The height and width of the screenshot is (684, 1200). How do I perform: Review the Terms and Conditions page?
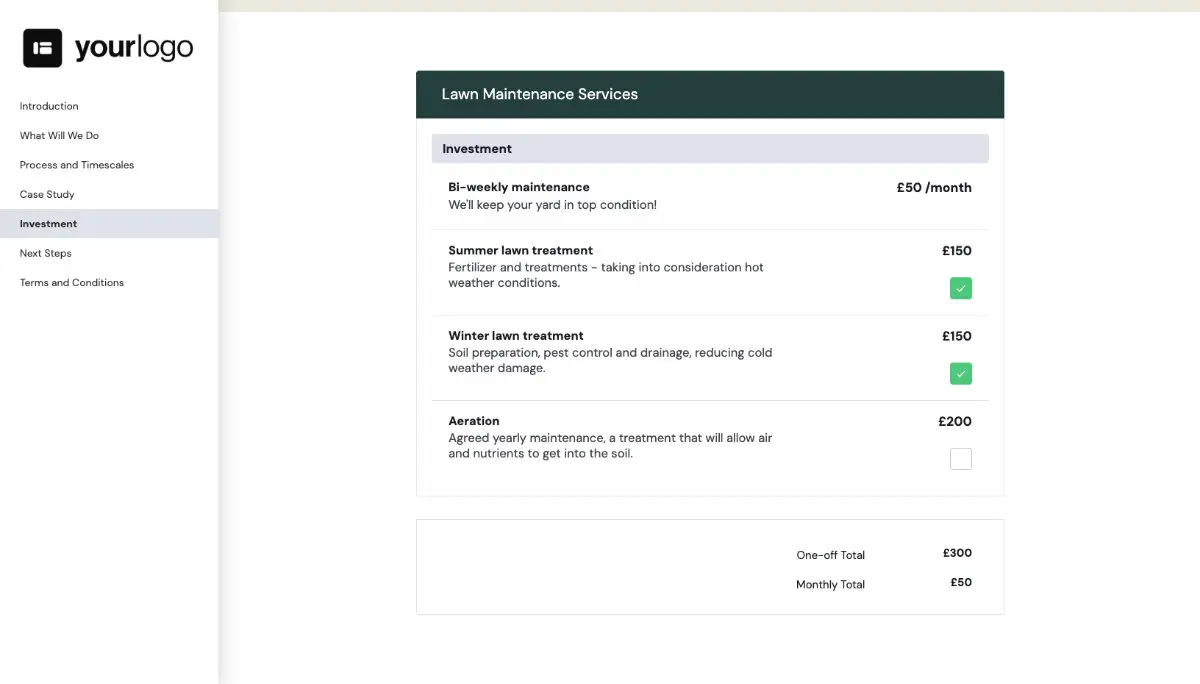[71, 282]
